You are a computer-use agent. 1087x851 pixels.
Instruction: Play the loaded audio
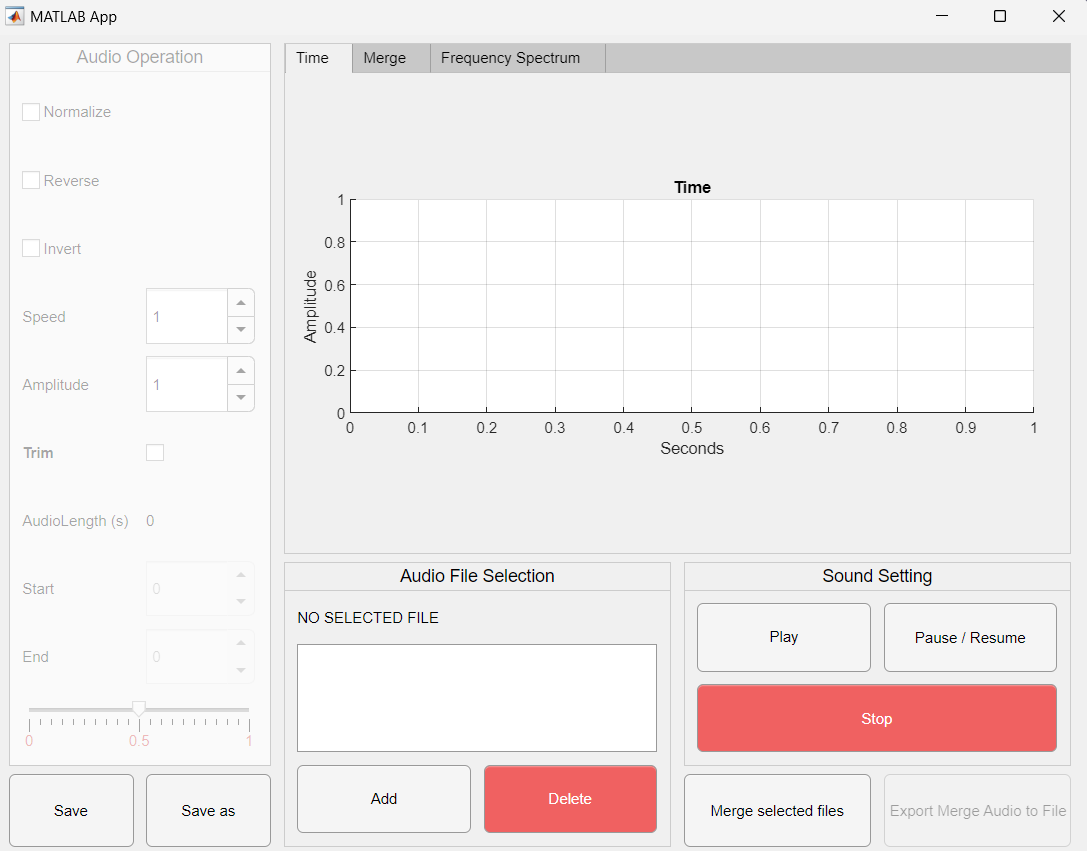coord(783,637)
